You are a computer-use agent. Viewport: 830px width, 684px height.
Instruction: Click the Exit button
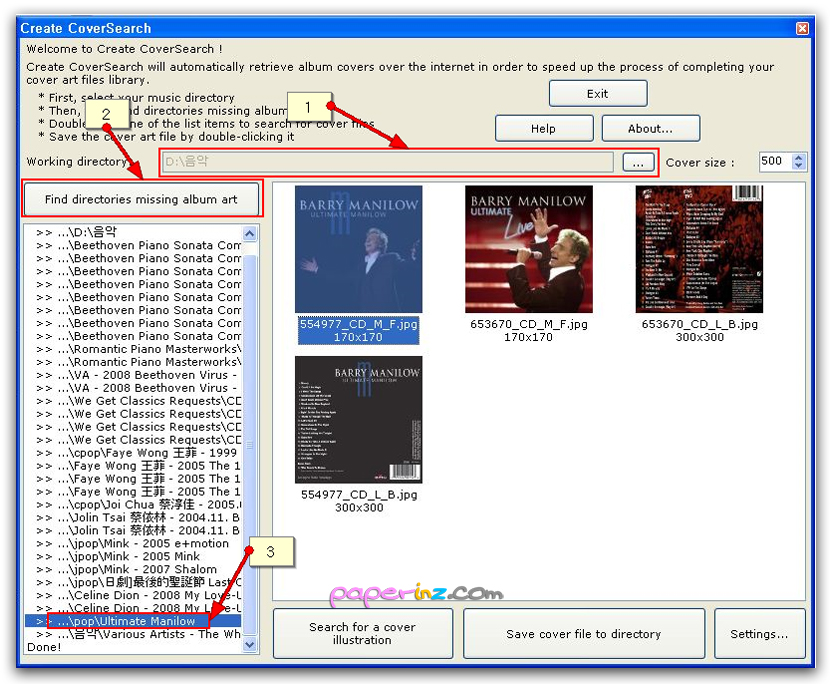[x=598, y=94]
